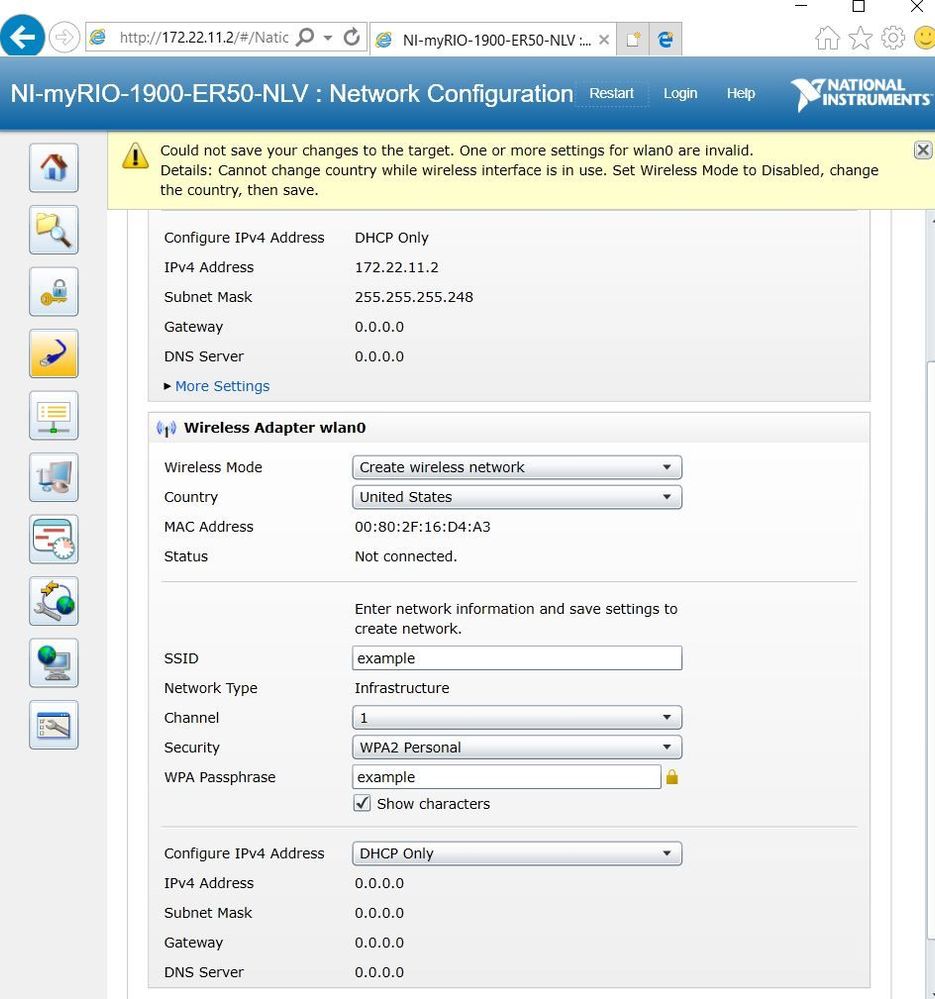Refresh the page with reload icon
The width and height of the screenshot is (935, 999).
[352, 37]
